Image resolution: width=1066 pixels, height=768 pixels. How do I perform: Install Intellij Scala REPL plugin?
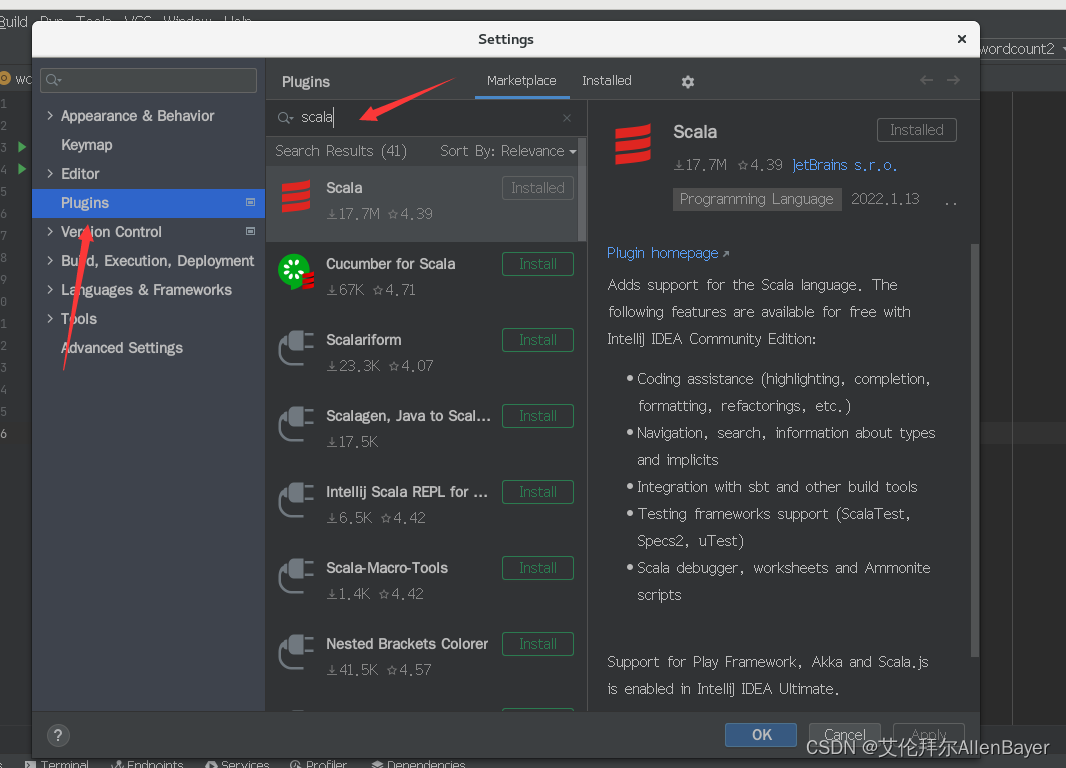[x=538, y=492]
